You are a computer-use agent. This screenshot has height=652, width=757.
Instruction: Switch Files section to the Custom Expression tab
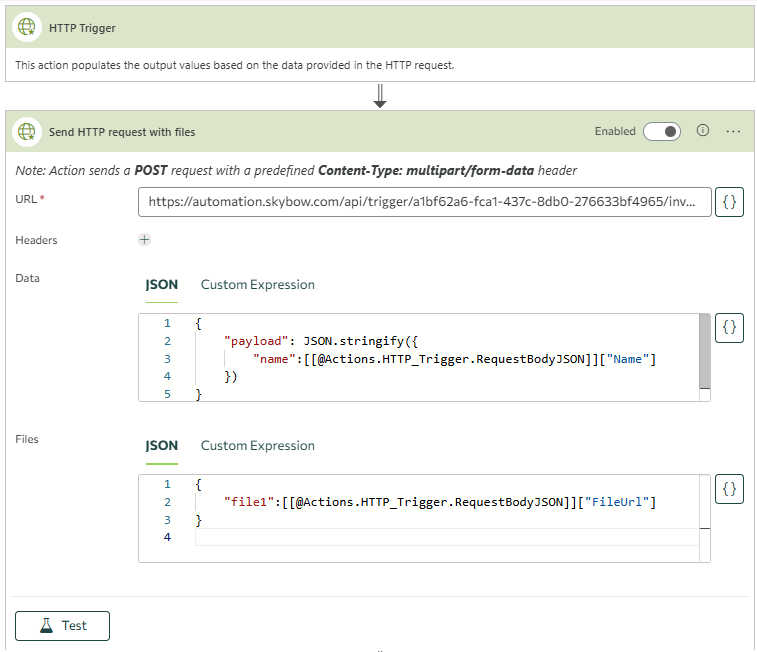point(257,446)
